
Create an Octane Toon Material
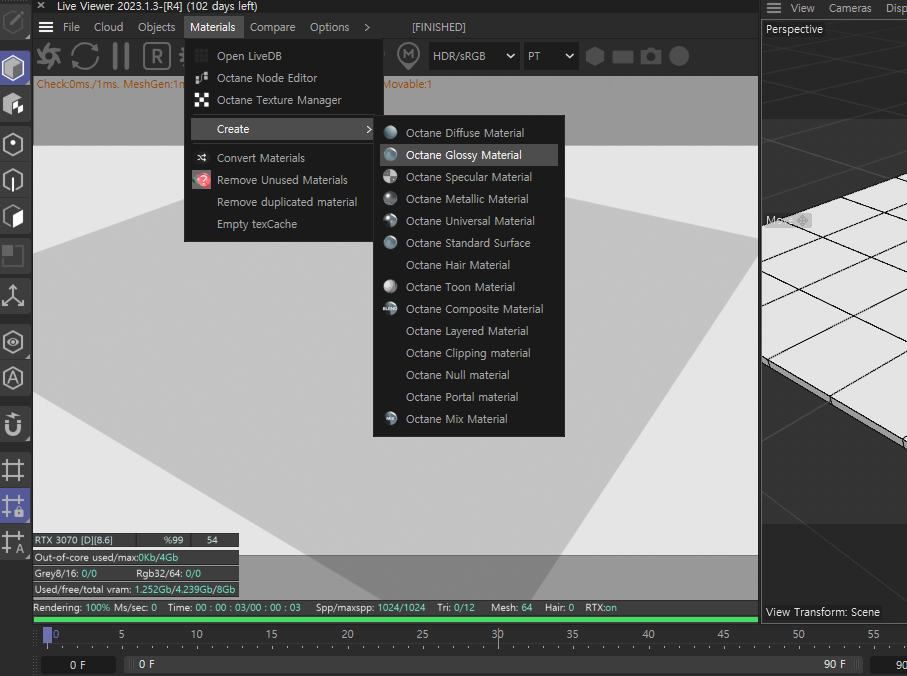pos(469,287)
